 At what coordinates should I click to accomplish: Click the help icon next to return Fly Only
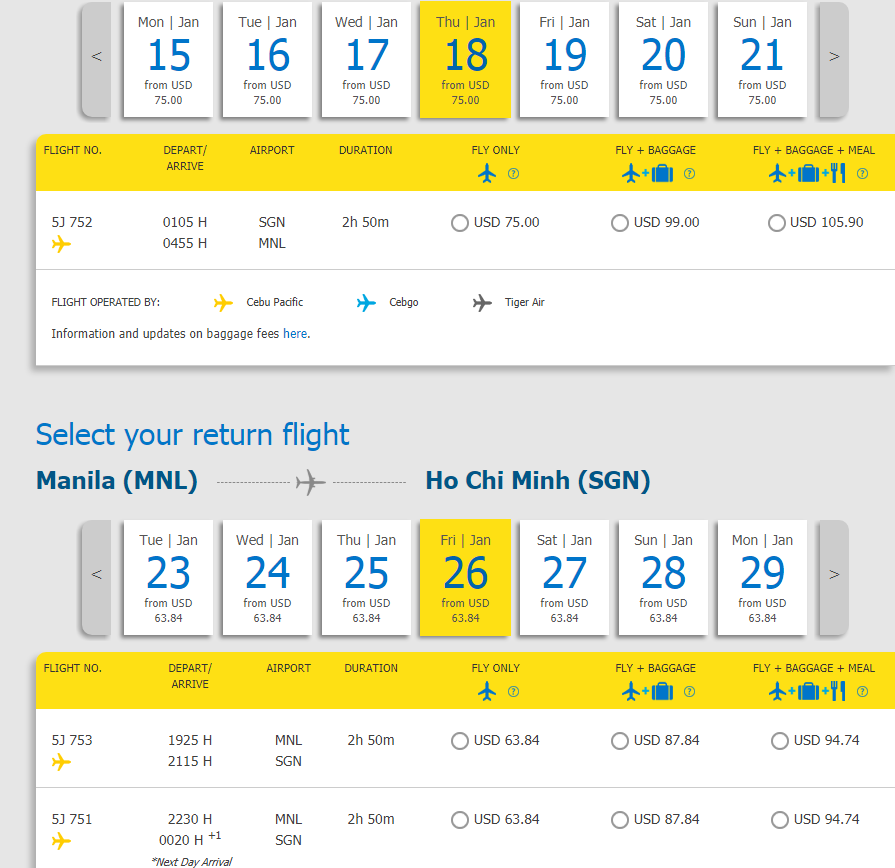513,692
